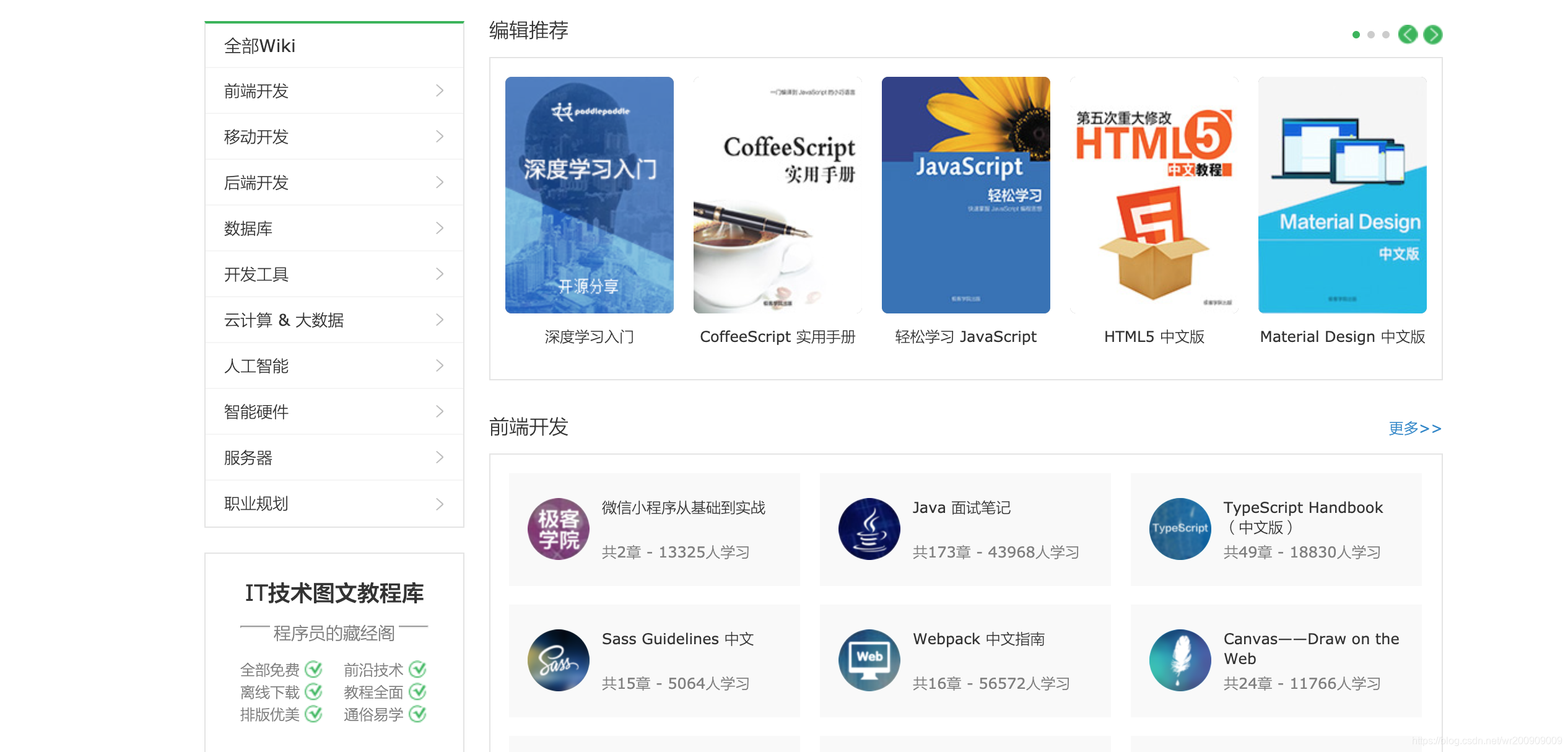Click the Canvas feather icon

tap(1180, 660)
